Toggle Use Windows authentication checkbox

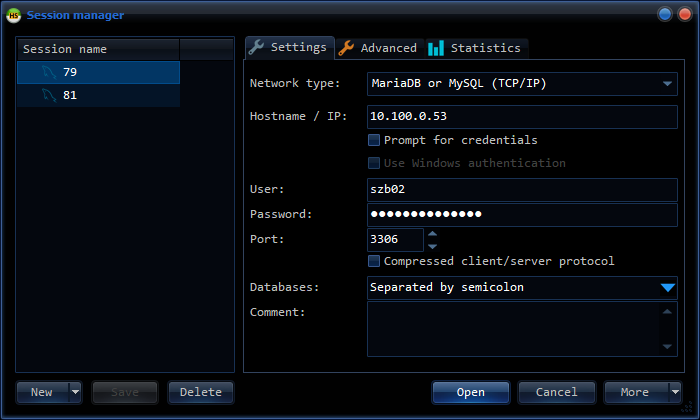click(x=374, y=163)
